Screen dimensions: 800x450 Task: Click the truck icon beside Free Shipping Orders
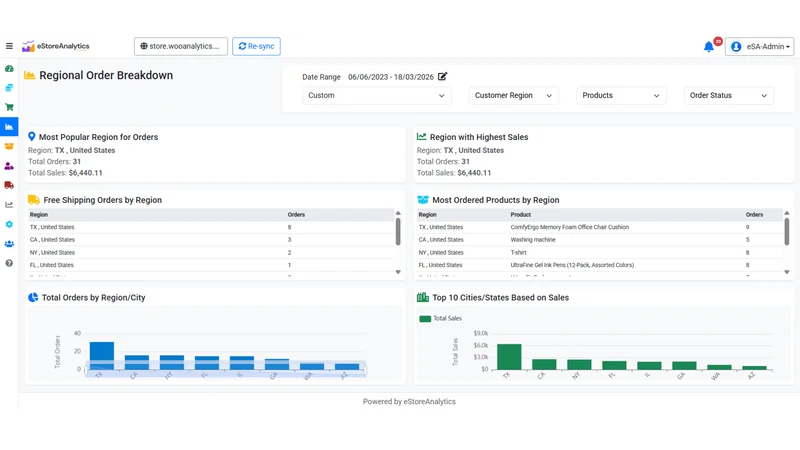(x=34, y=199)
